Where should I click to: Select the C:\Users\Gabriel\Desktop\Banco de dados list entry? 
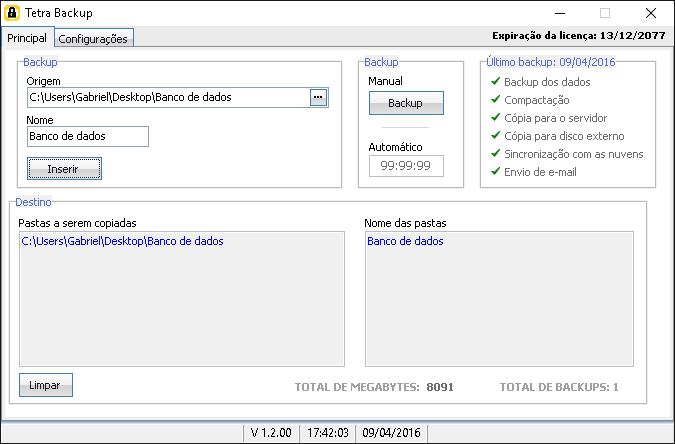coord(122,241)
